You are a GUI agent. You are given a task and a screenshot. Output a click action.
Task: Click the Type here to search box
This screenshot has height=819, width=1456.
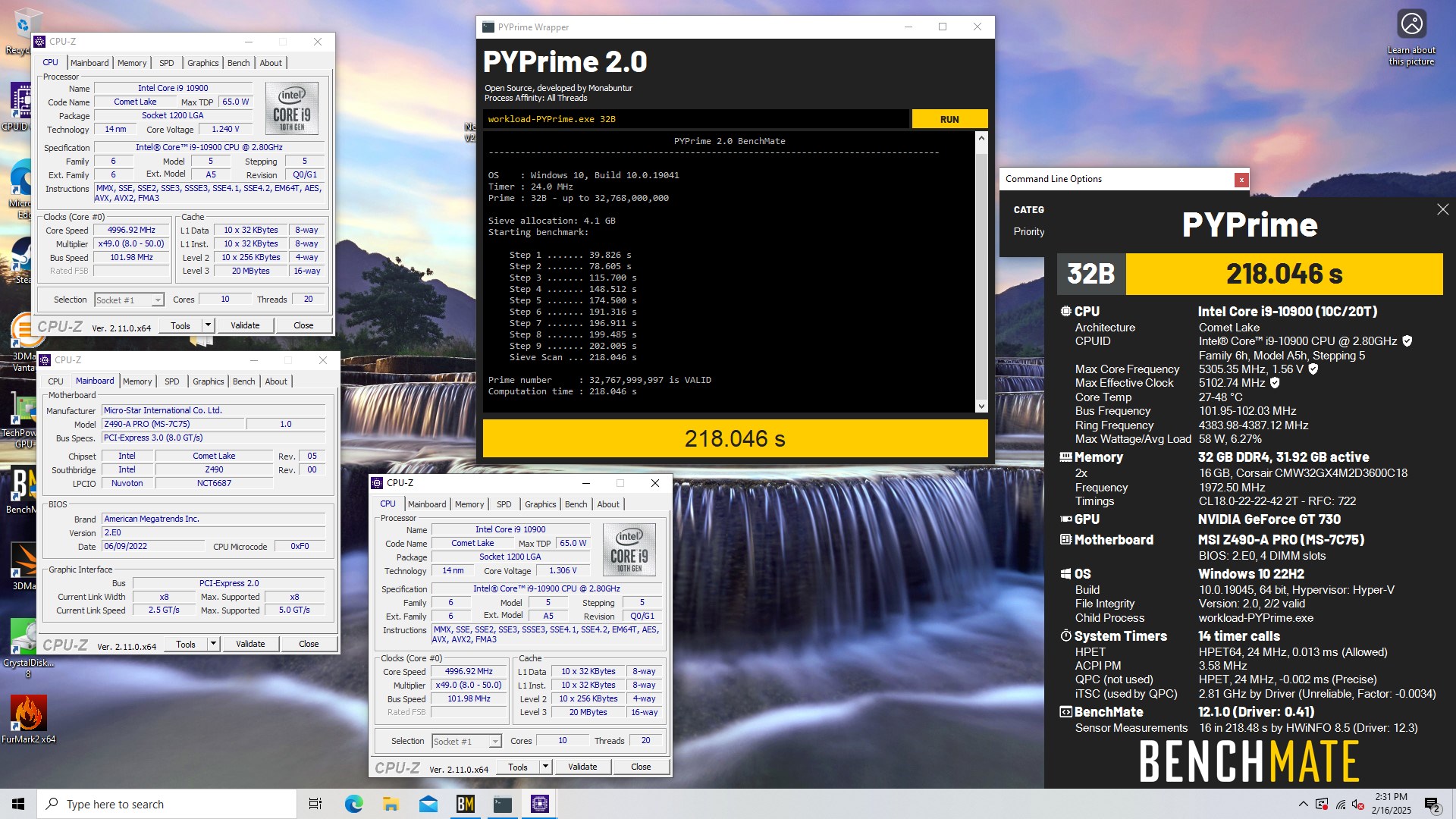click(x=167, y=804)
